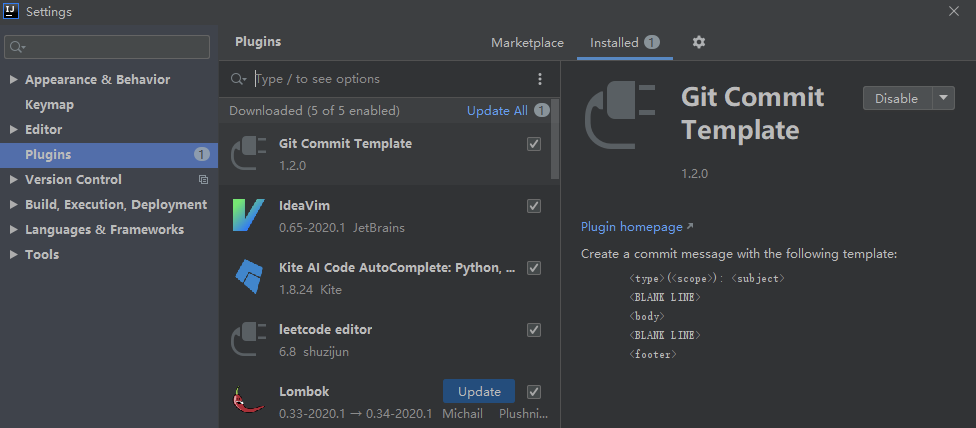Click the Version Control project-level copy icon
976x428 pixels.
click(203, 180)
